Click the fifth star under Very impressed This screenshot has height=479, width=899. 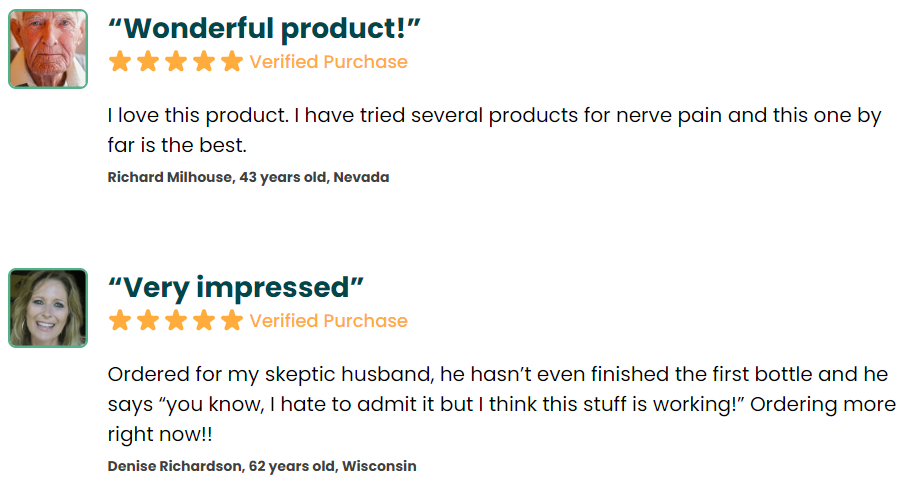[232, 320]
